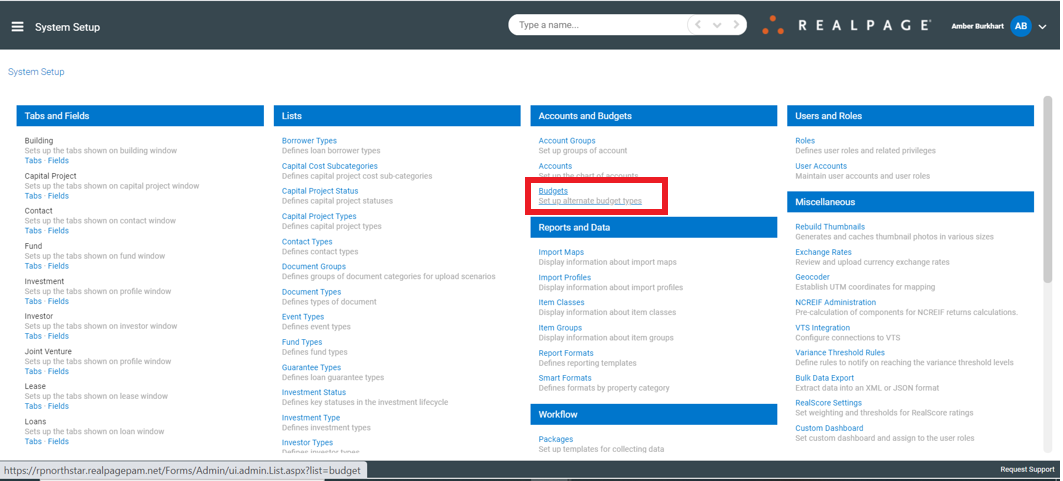This screenshot has width=1063, height=481.
Task: Expand the user account chevron menu
Action: (1043, 27)
